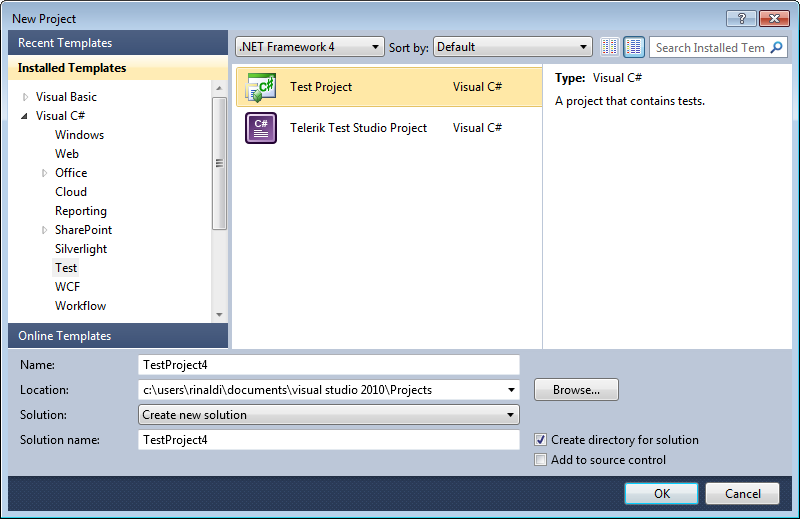Viewport: 800px width, 519px height.
Task: Click the template tree scrollbar thumb
Action: click(219, 163)
